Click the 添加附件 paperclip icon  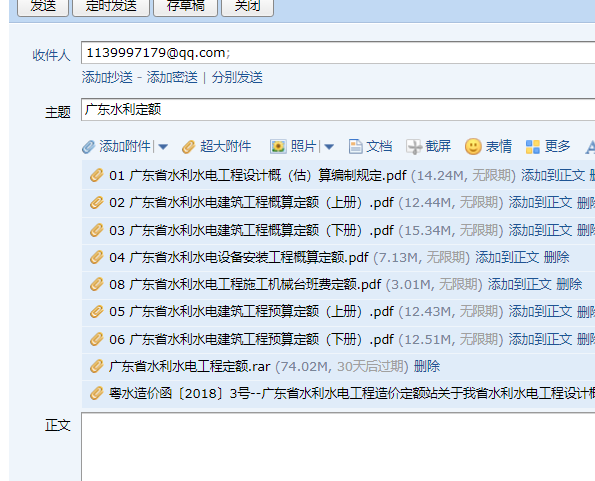click(x=88, y=147)
